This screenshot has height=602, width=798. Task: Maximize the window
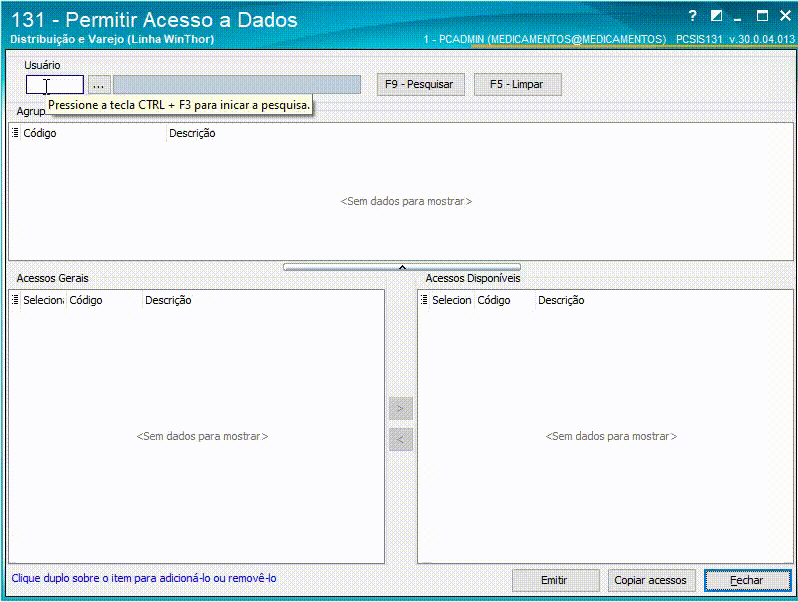pos(762,16)
